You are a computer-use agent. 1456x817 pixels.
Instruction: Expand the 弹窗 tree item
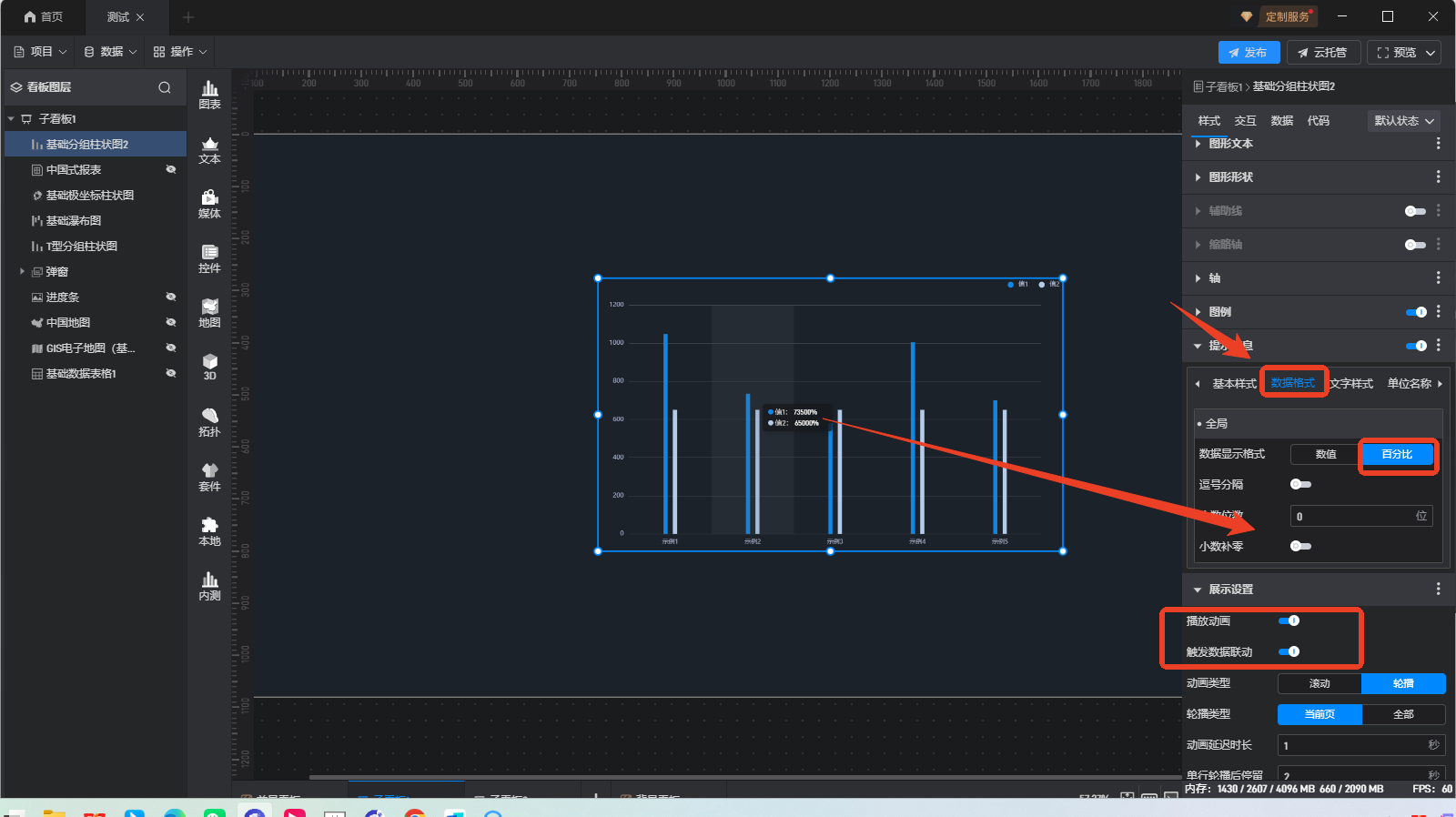(x=22, y=271)
